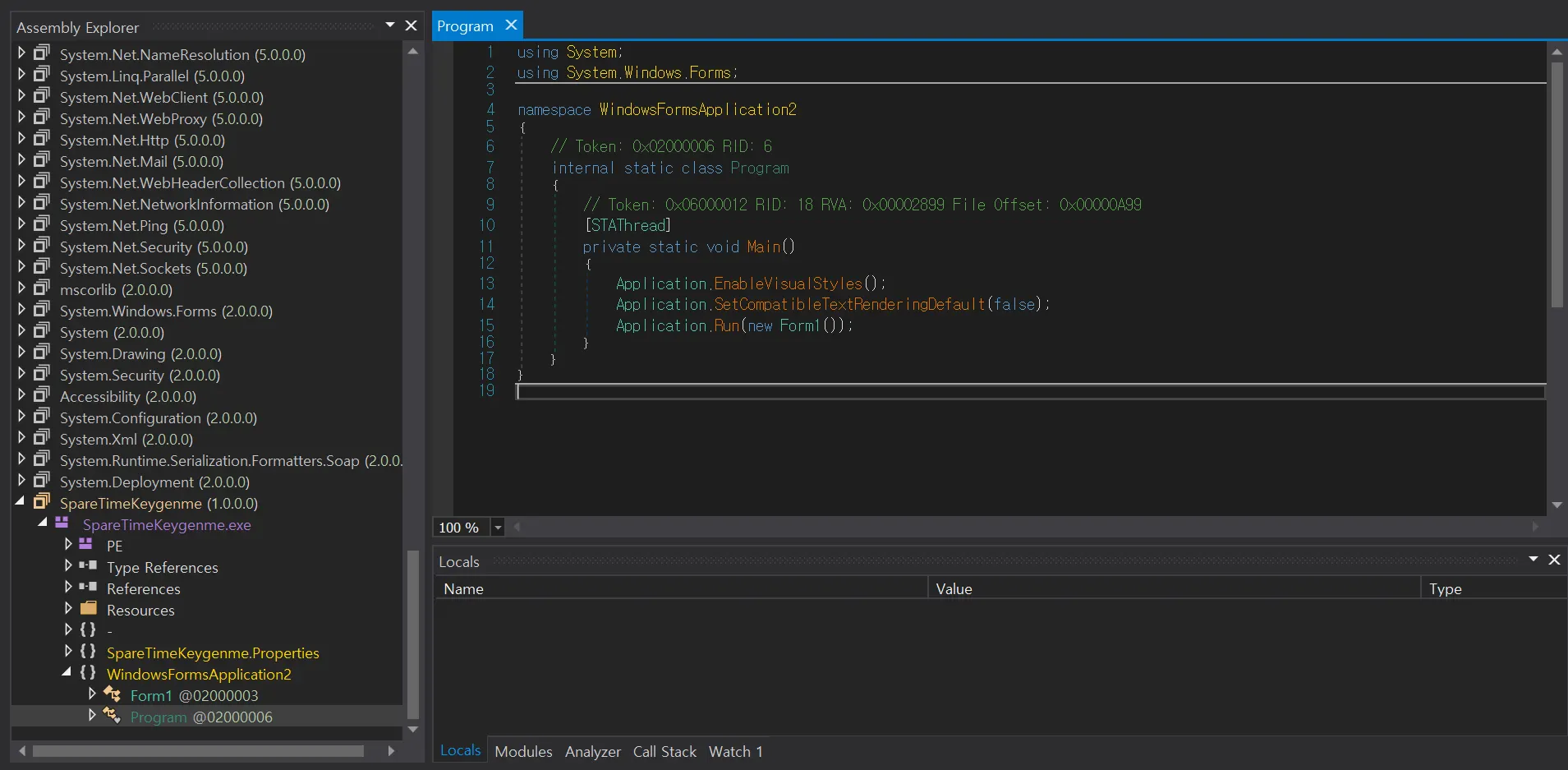Select SpareTimeKeygenme.Properties namespace

[213, 652]
